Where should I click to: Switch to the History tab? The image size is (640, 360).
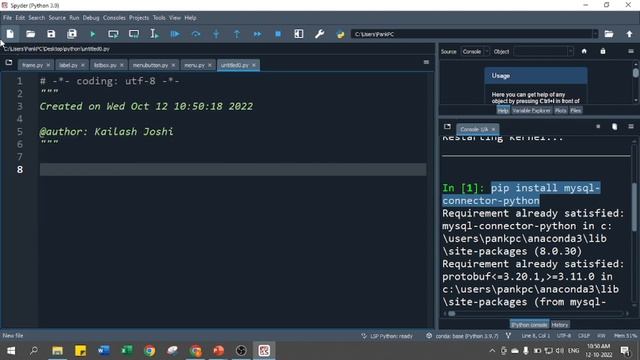[560, 325]
